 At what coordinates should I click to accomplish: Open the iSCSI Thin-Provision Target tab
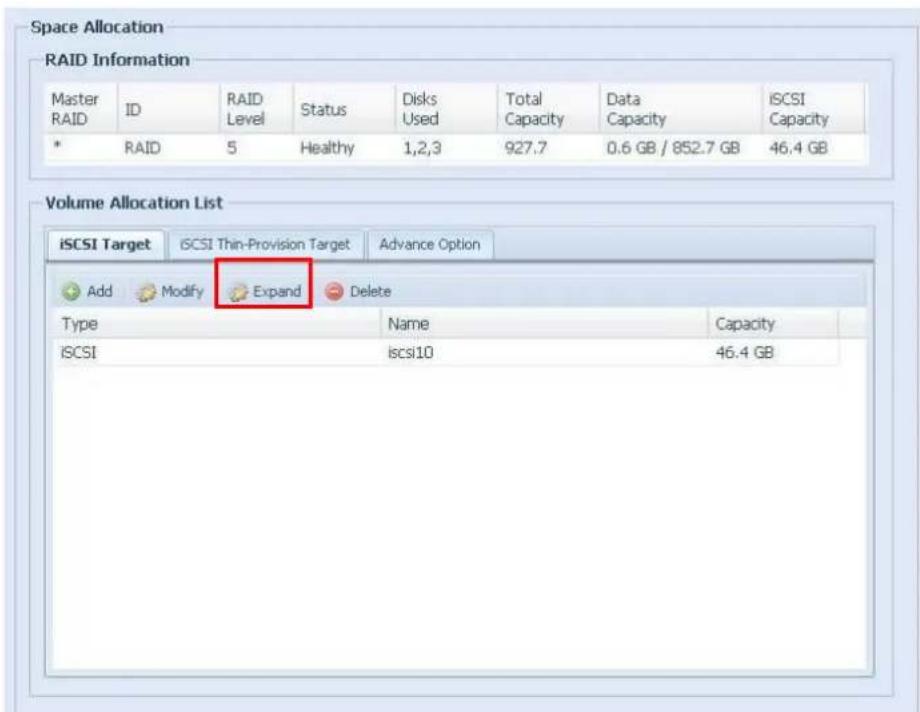coord(265,244)
